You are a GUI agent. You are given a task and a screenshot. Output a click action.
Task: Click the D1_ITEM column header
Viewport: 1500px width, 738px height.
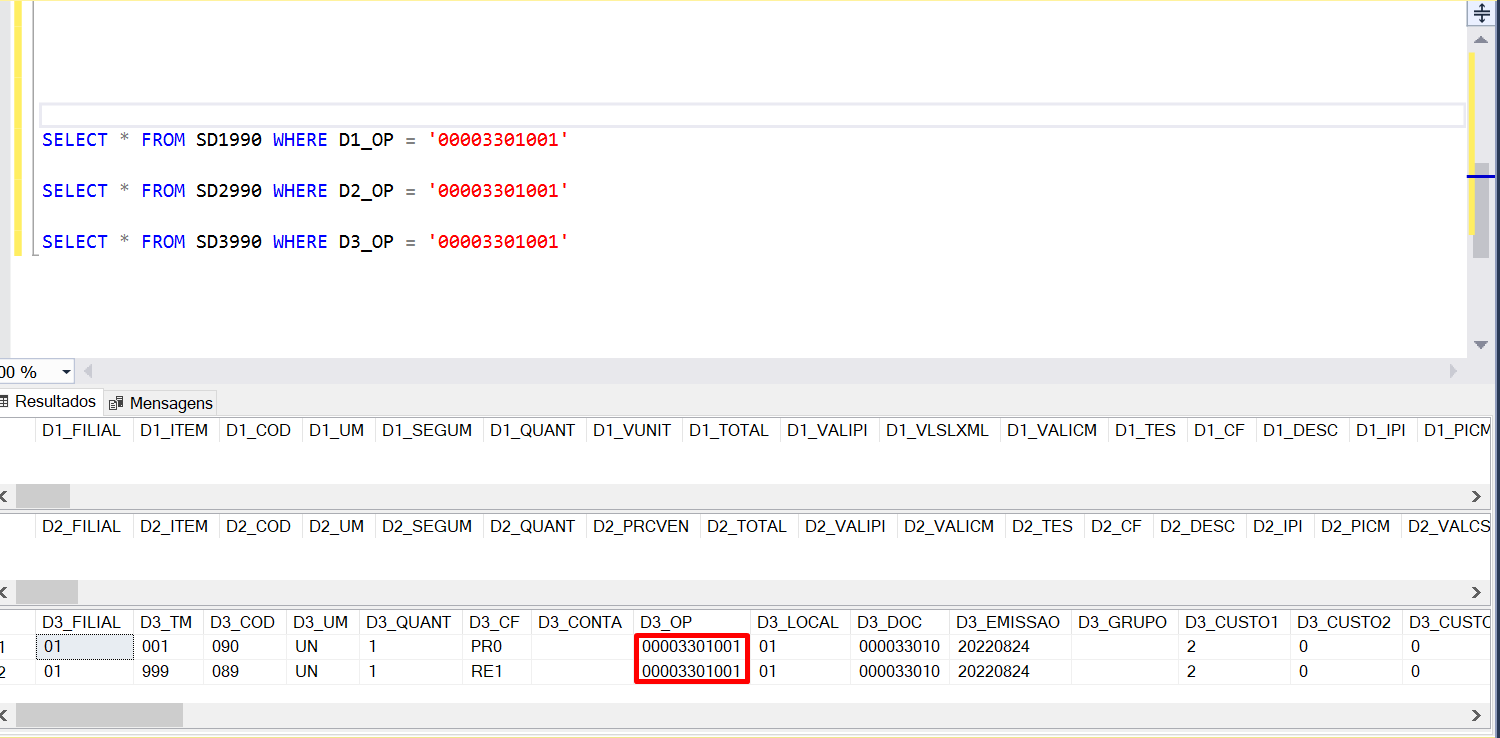tap(174, 430)
